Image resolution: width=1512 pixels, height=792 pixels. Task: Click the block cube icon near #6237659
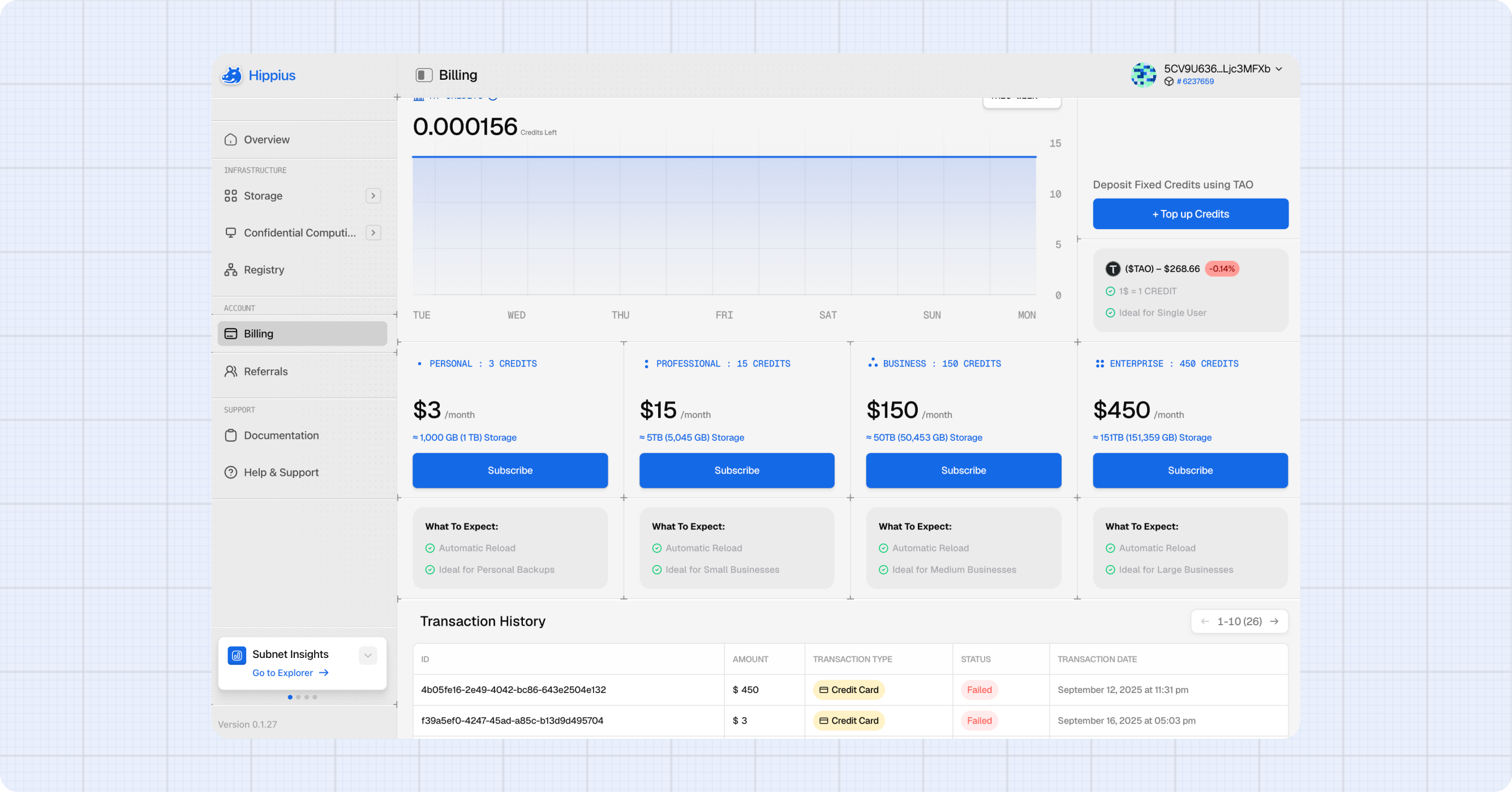(1169, 81)
